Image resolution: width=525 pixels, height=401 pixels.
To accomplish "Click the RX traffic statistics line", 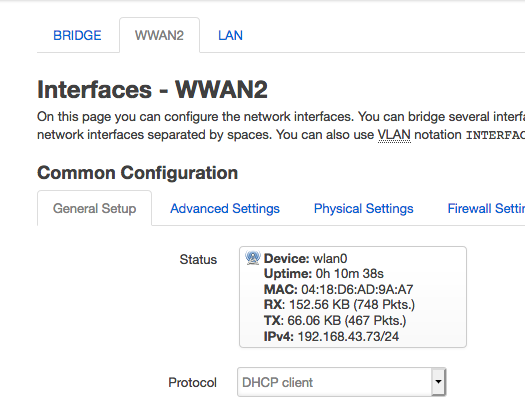I will (339, 305).
